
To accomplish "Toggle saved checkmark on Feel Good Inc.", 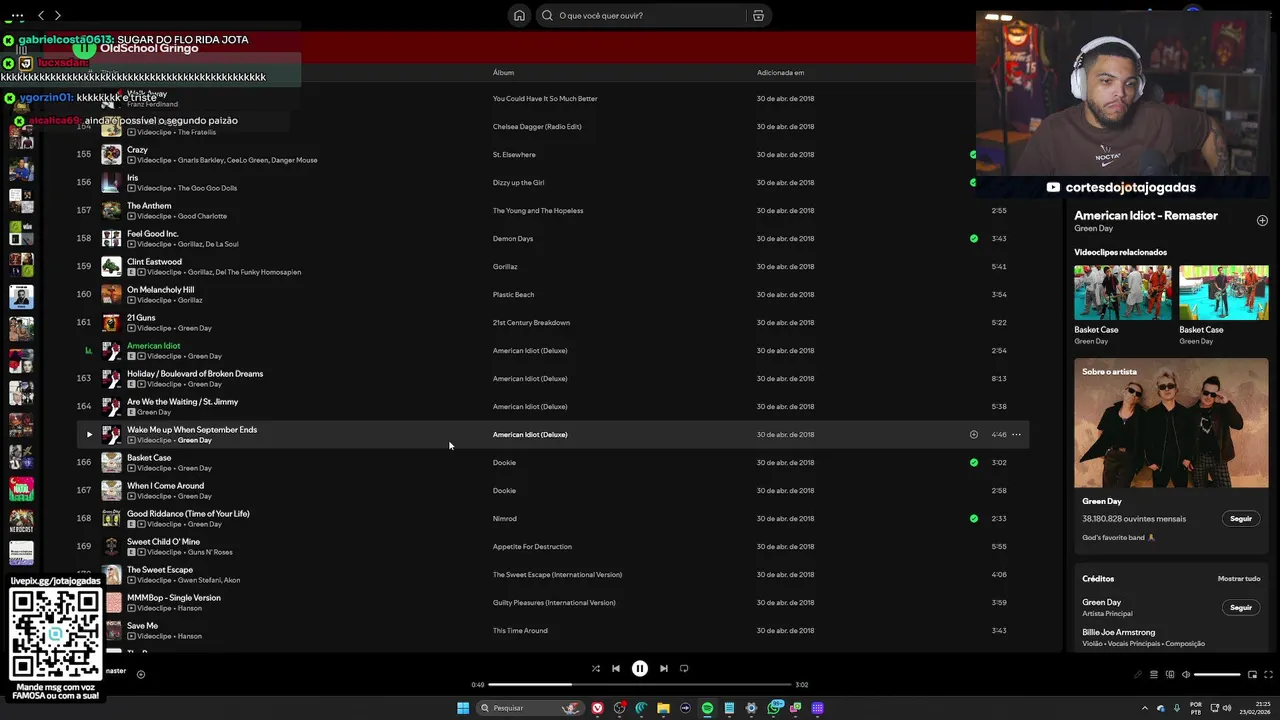I will point(973,238).
